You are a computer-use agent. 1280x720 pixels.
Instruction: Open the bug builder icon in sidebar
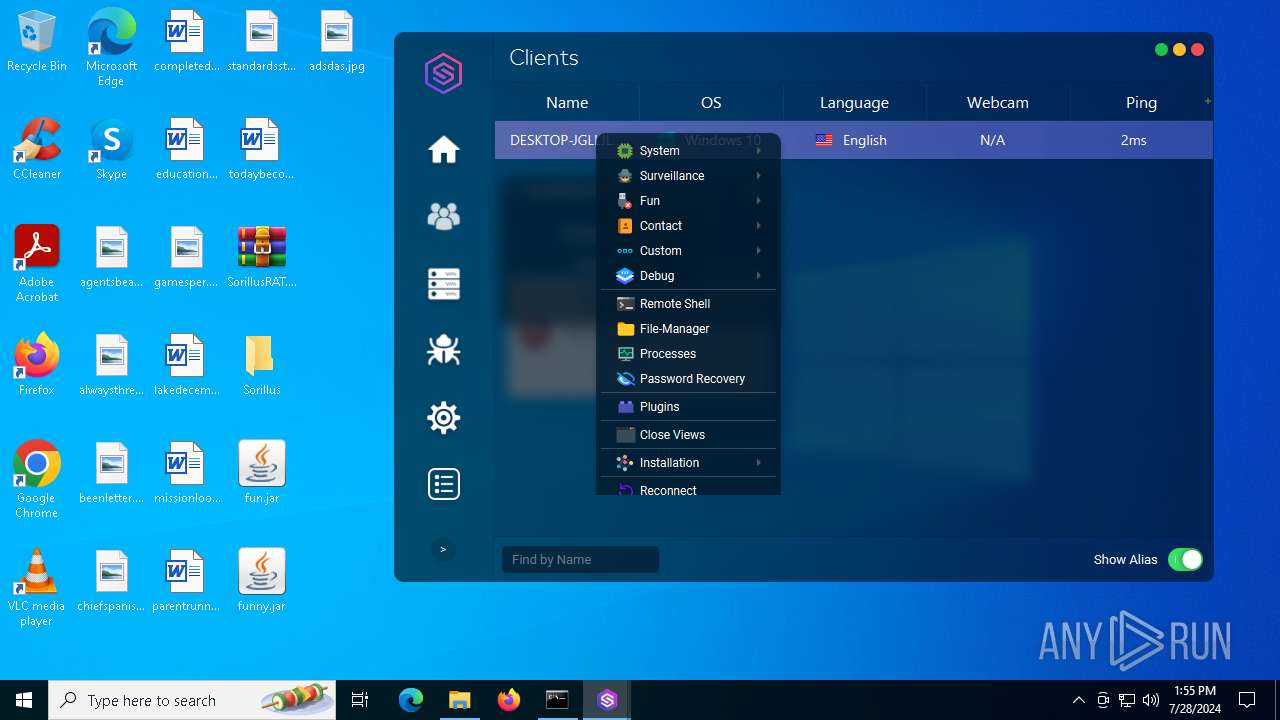coord(443,349)
